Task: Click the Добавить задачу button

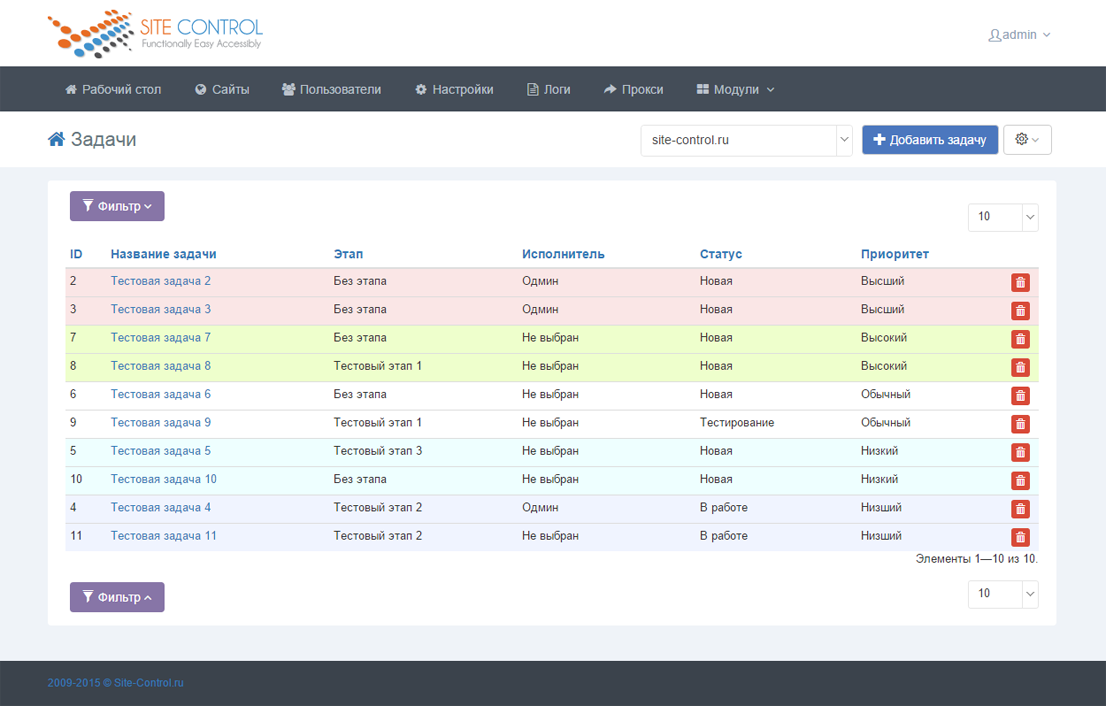Action: (x=930, y=140)
